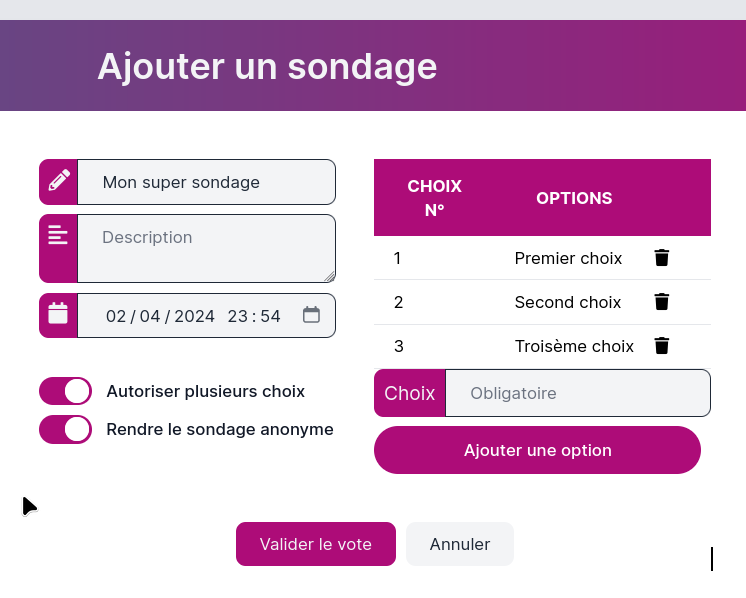Click the OPTIONS column header
This screenshot has width=746, height=598.
coord(574,198)
